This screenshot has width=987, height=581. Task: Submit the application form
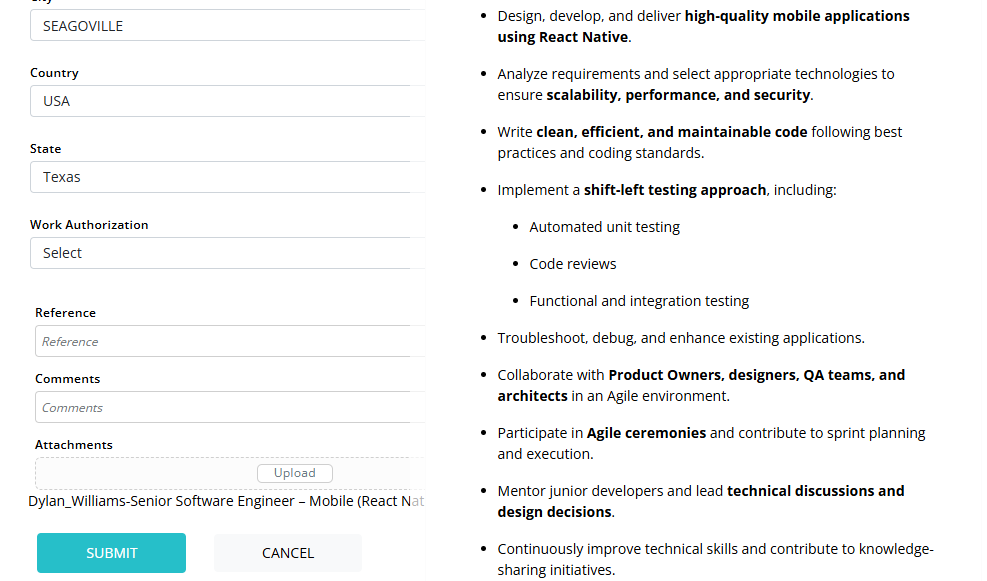pyautogui.click(x=111, y=553)
